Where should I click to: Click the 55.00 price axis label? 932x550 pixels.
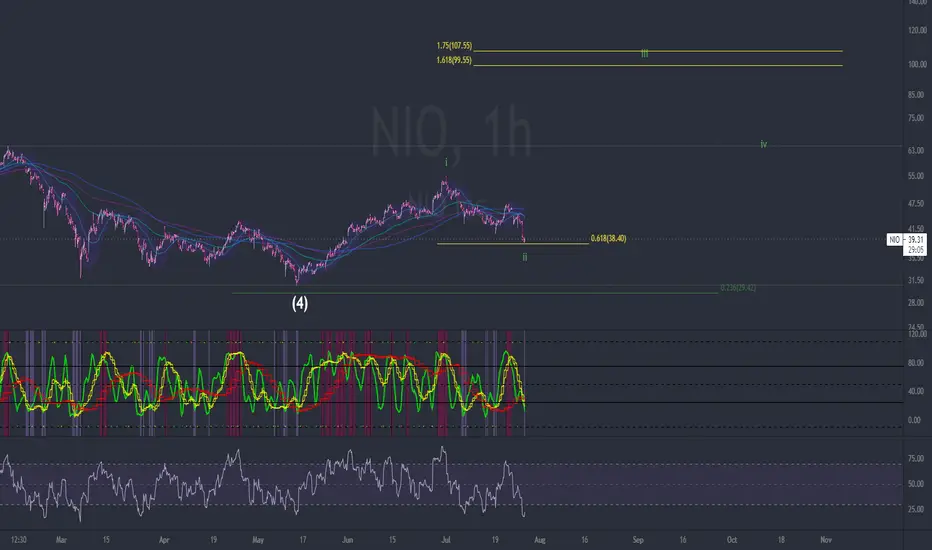point(916,176)
